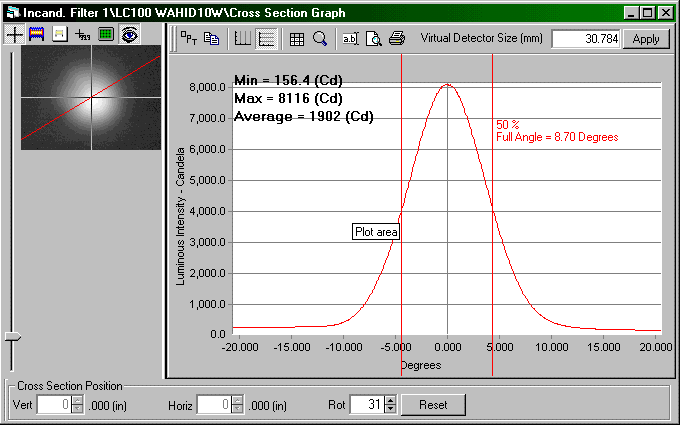Decrease the Rot value with down arrow
Image resolution: width=680 pixels, height=425 pixels.
(390, 409)
